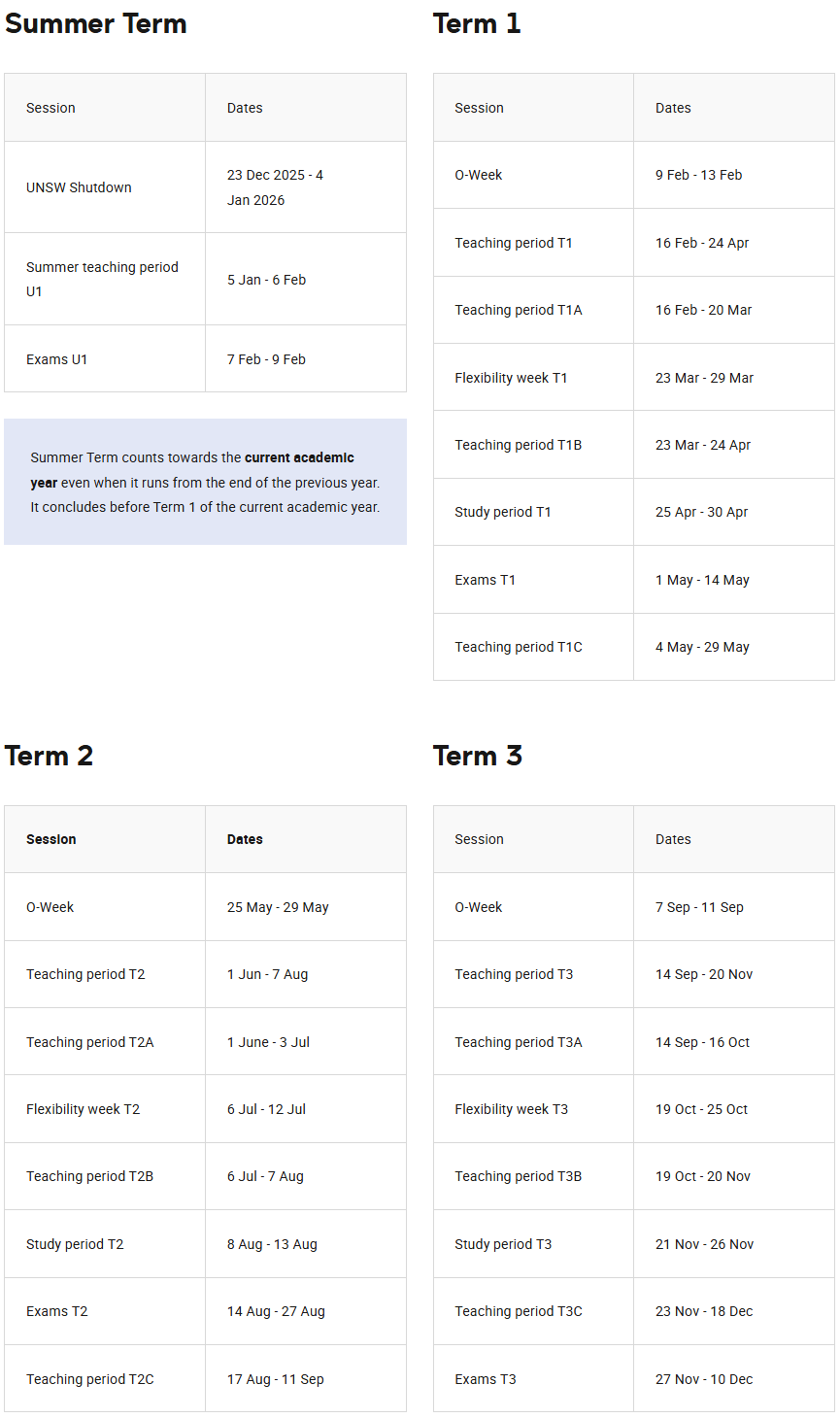Click the Dates column header in Term 2
Image resolution: width=840 pixels, height=1418 pixels.
click(245, 839)
